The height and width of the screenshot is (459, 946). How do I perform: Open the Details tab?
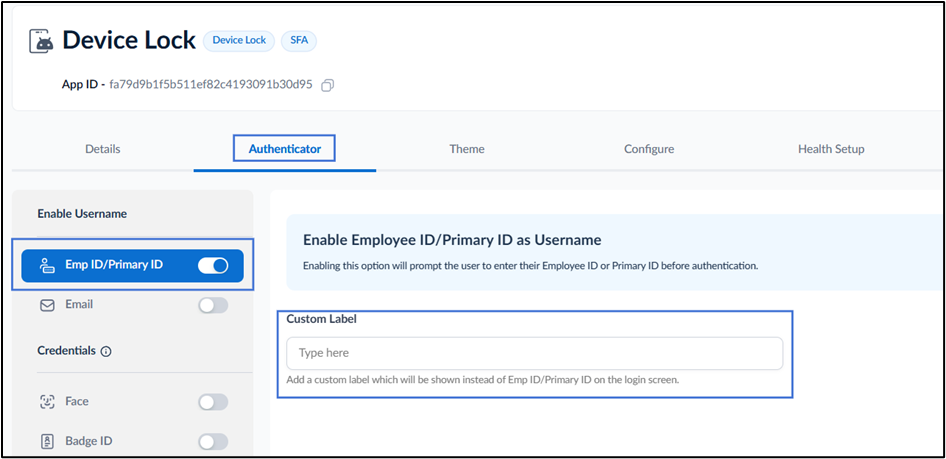click(x=103, y=149)
